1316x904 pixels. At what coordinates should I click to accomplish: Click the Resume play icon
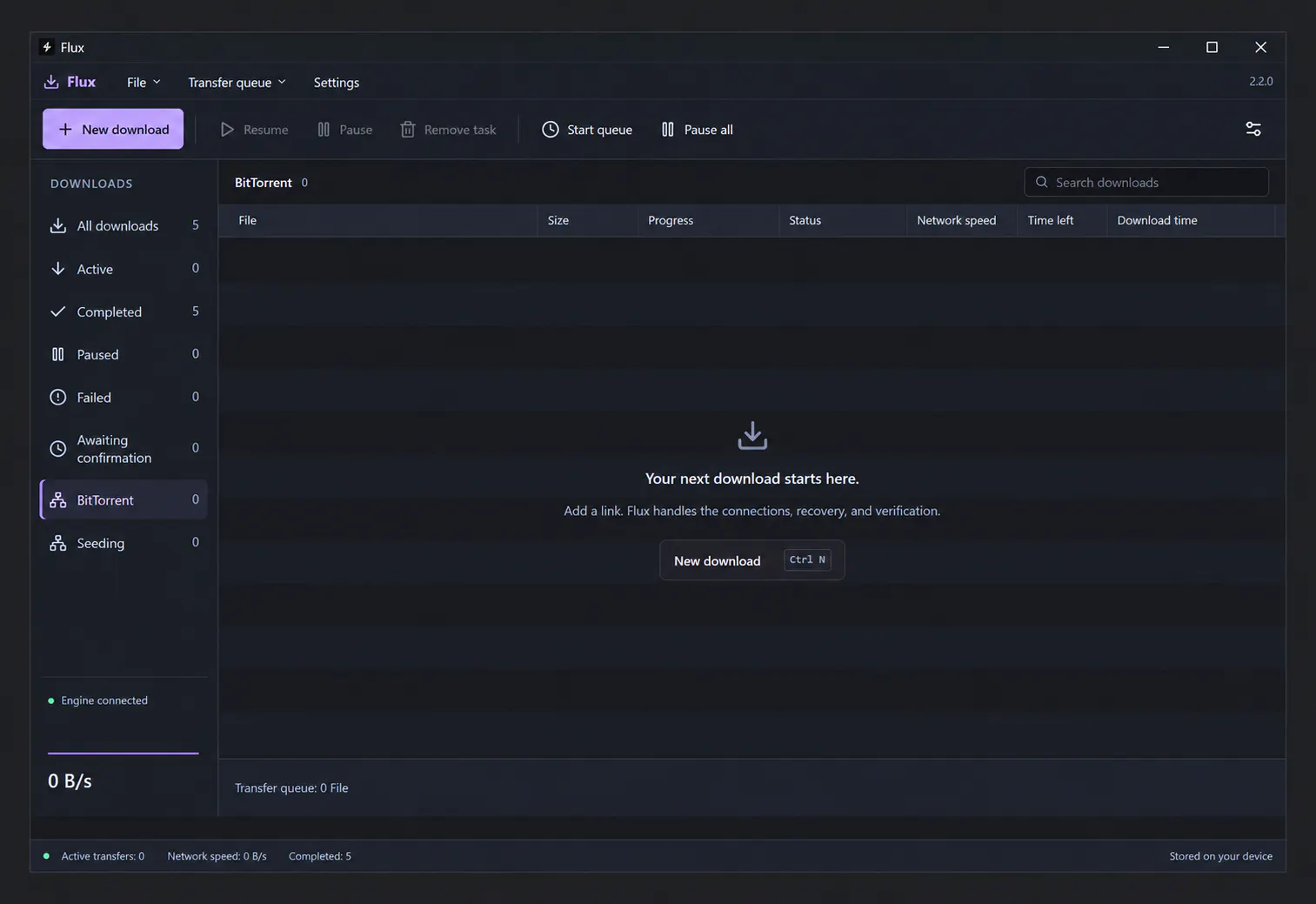(x=227, y=130)
